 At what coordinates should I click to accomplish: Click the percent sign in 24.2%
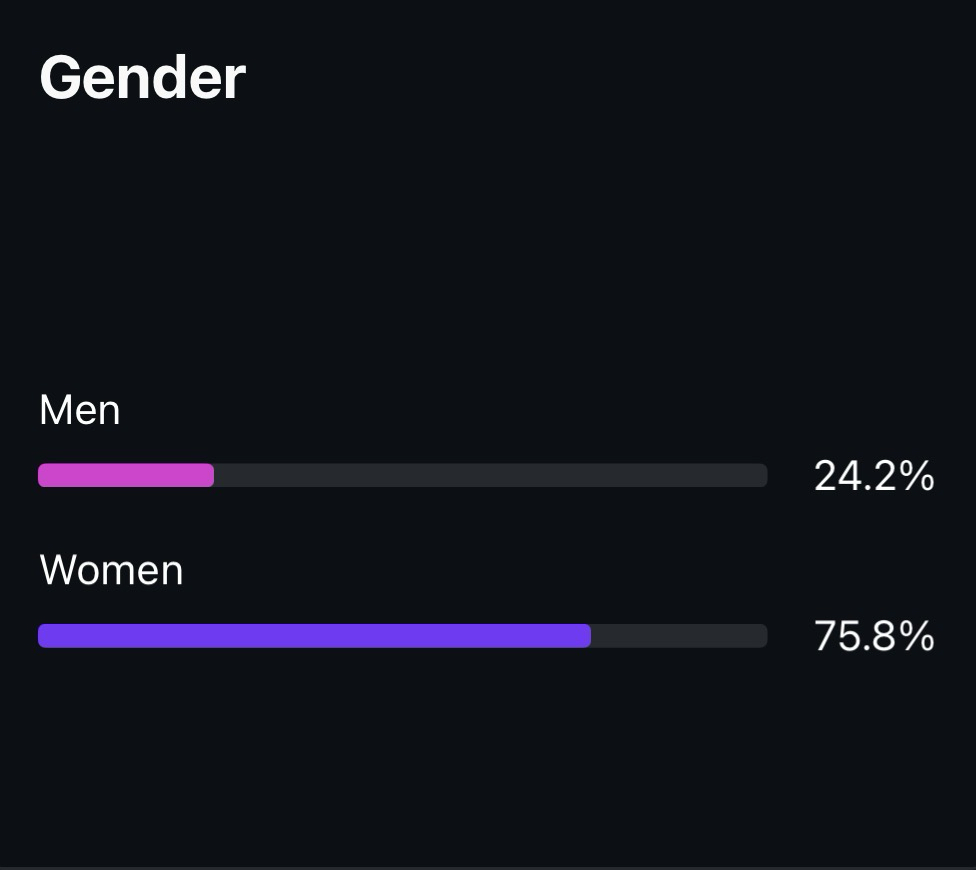917,476
